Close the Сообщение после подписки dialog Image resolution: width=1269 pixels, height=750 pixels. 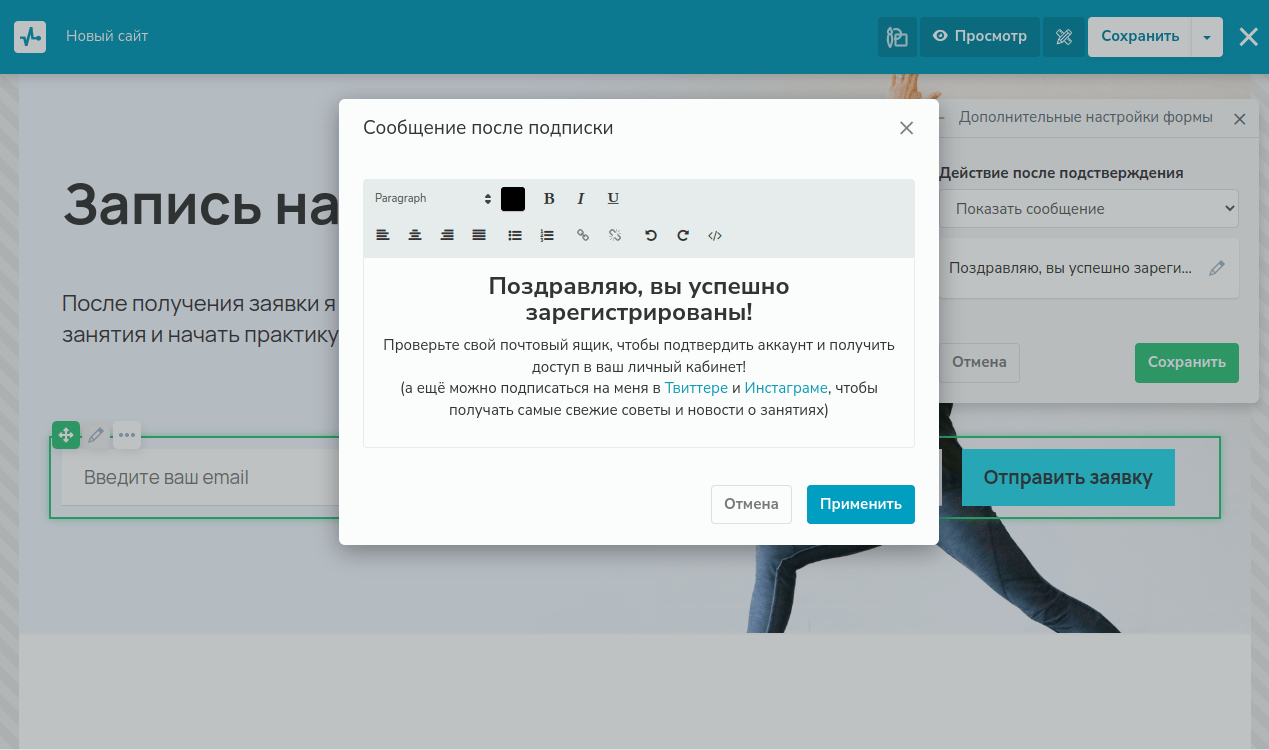coord(906,128)
